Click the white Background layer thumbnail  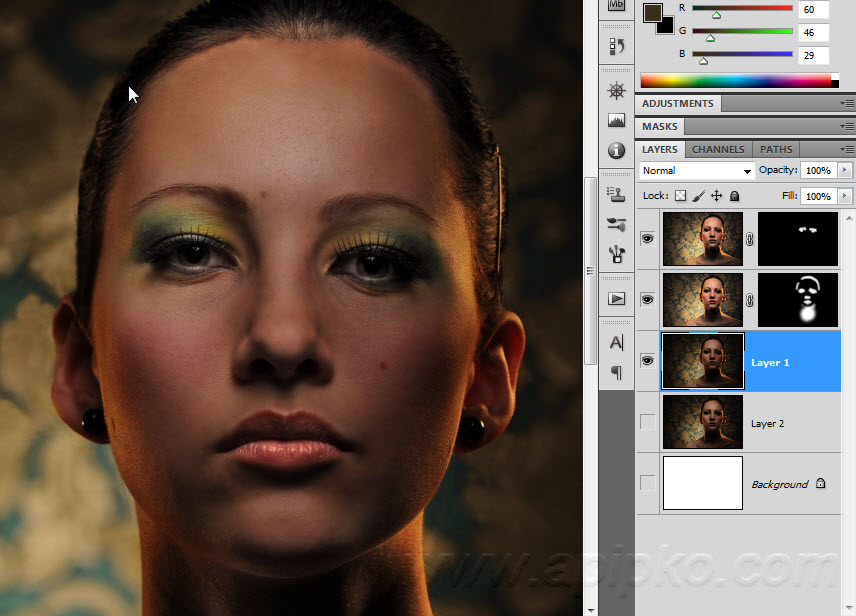coord(703,483)
